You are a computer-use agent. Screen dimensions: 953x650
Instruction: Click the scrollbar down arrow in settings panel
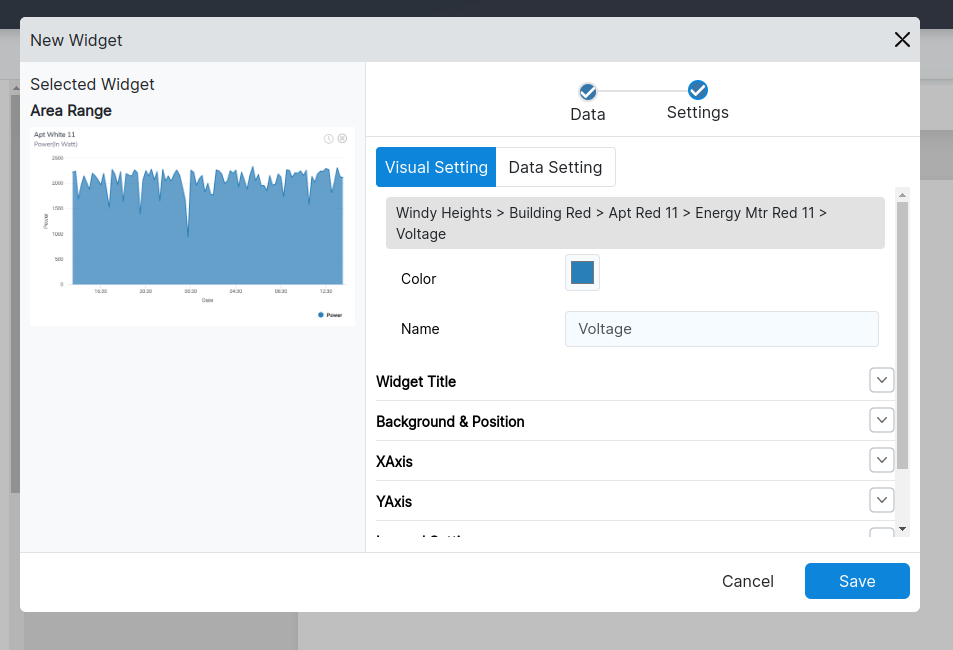903,527
